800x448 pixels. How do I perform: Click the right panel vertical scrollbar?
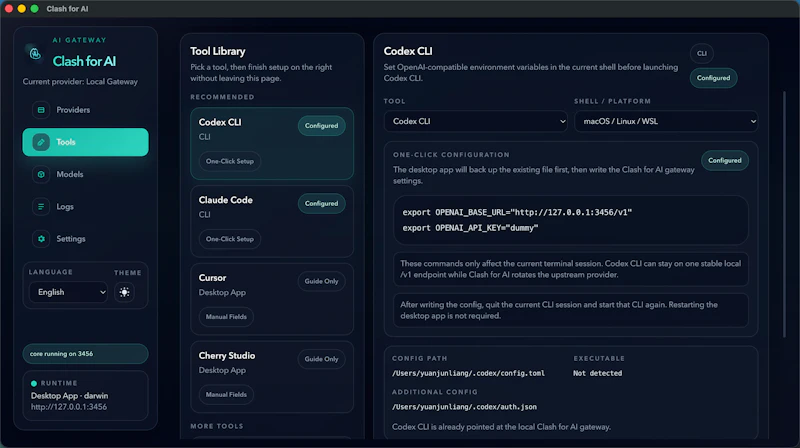[x=785, y=214]
